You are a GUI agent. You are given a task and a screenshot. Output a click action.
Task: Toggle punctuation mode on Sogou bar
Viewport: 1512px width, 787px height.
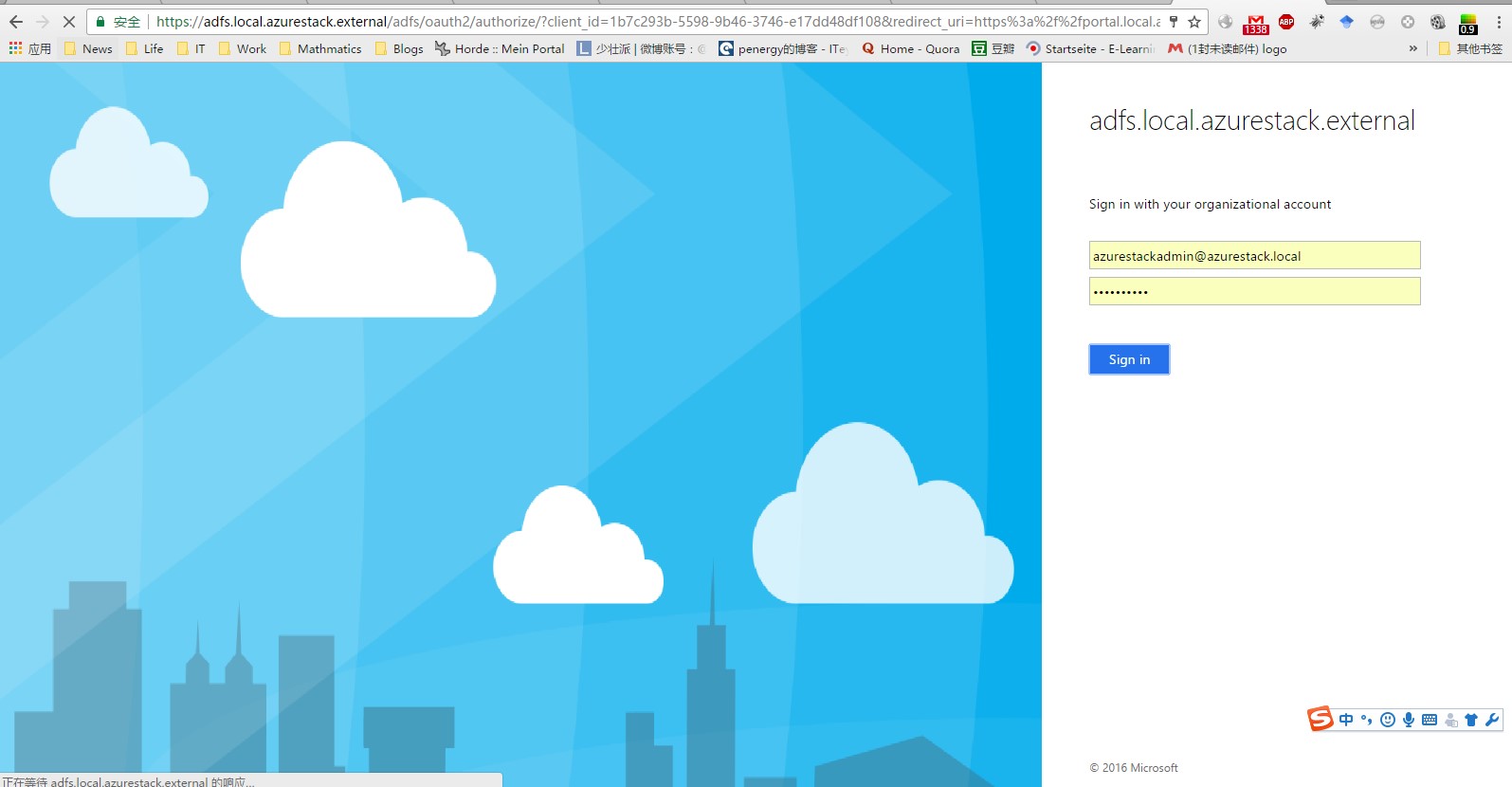click(x=1366, y=720)
